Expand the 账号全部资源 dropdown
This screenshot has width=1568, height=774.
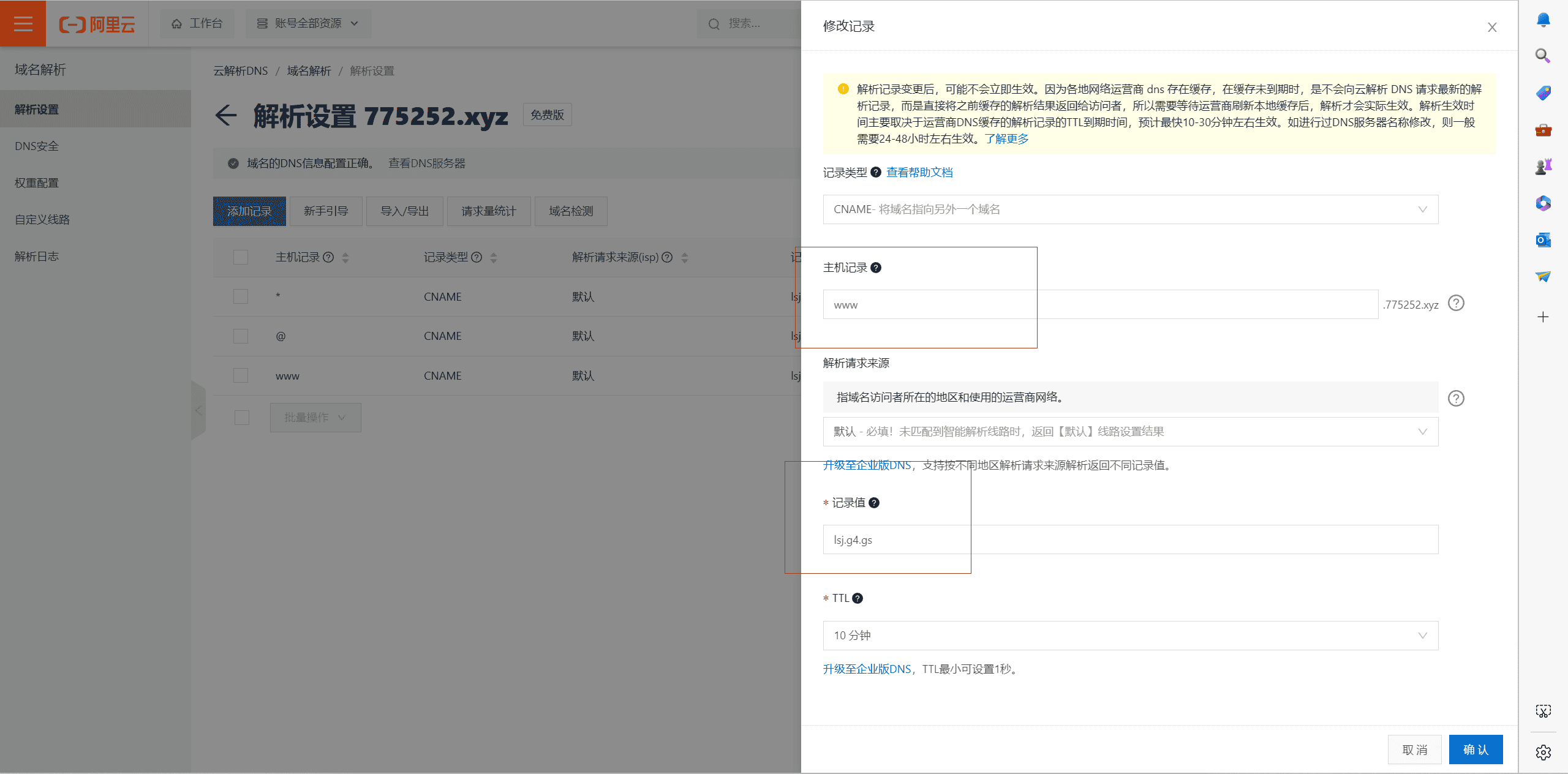click(x=308, y=23)
